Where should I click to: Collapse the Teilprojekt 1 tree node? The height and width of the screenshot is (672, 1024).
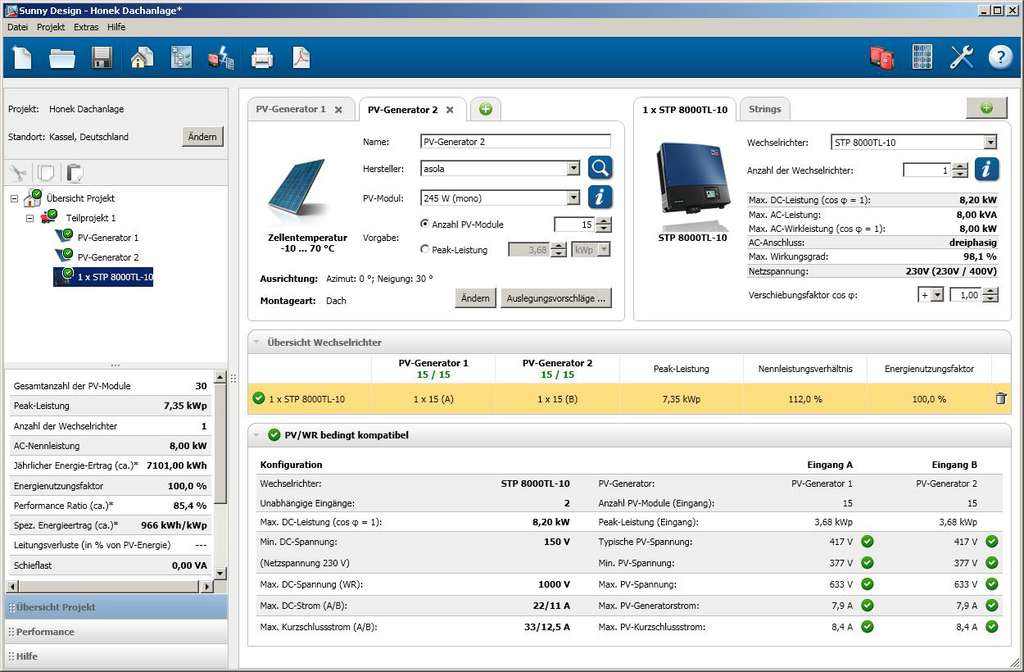pos(29,218)
